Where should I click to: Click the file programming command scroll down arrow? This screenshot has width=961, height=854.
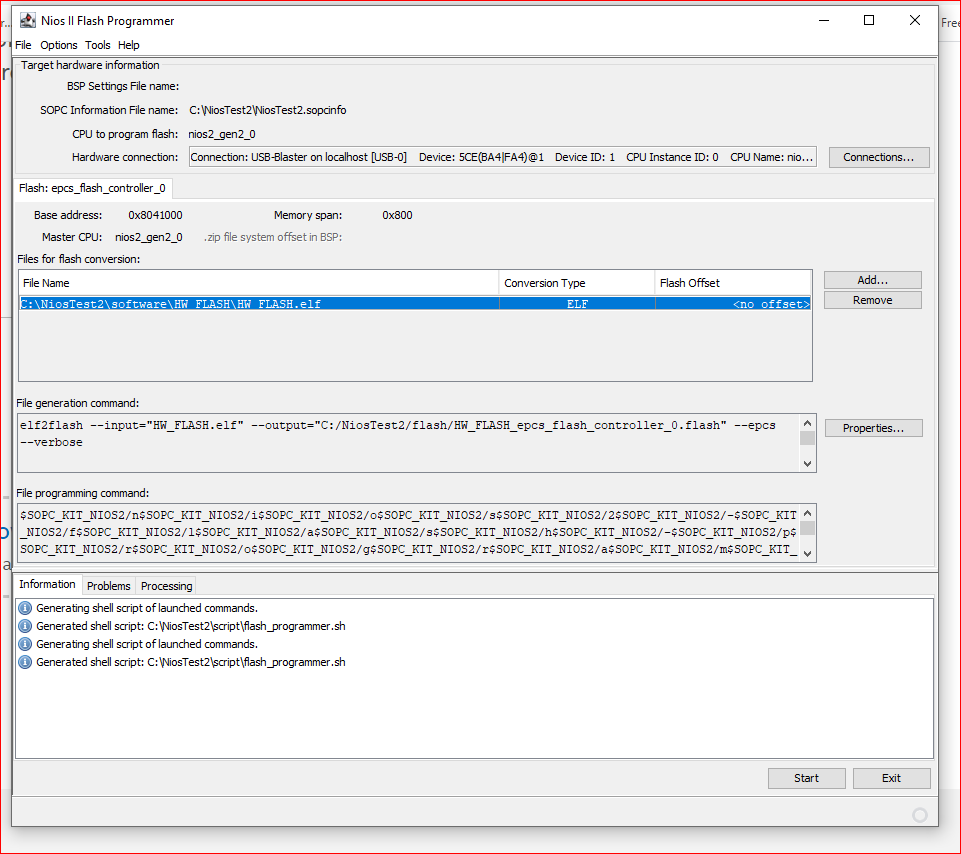[807, 553]
